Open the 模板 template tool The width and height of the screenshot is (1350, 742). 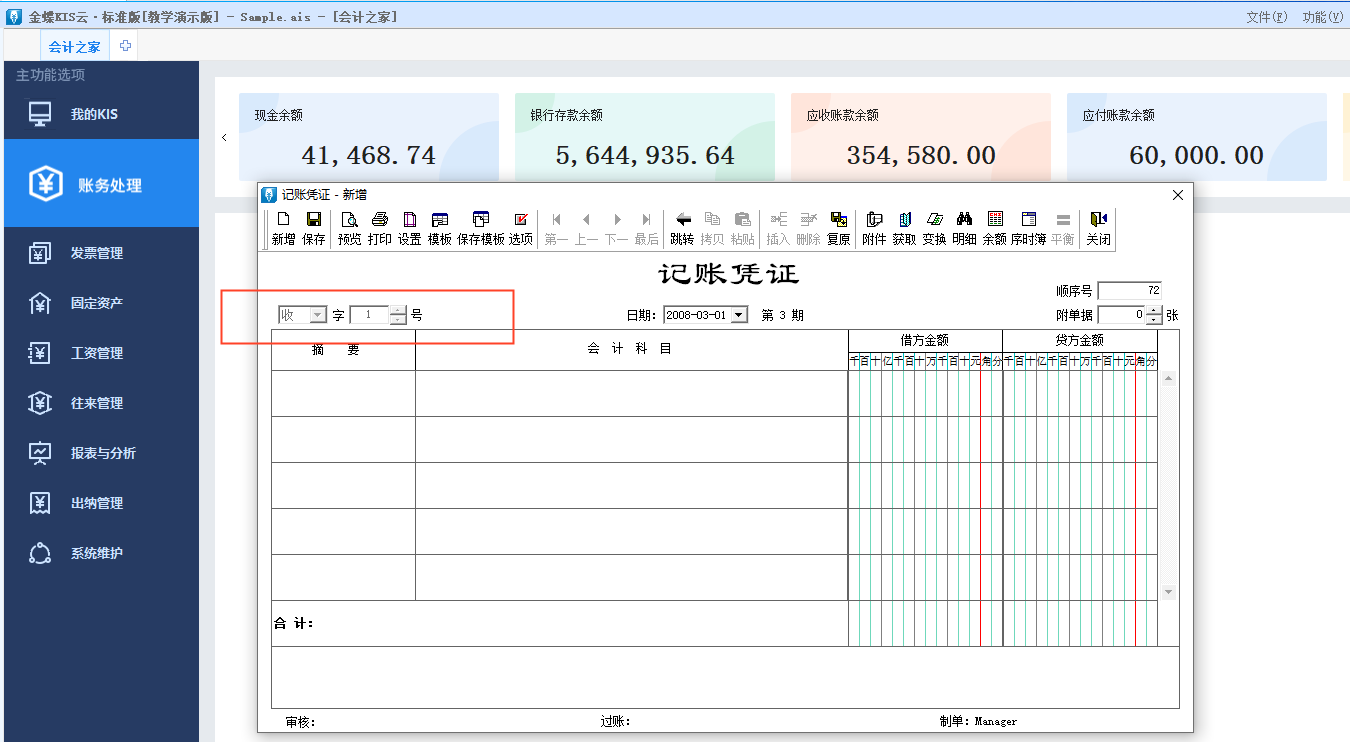[440, 228]
